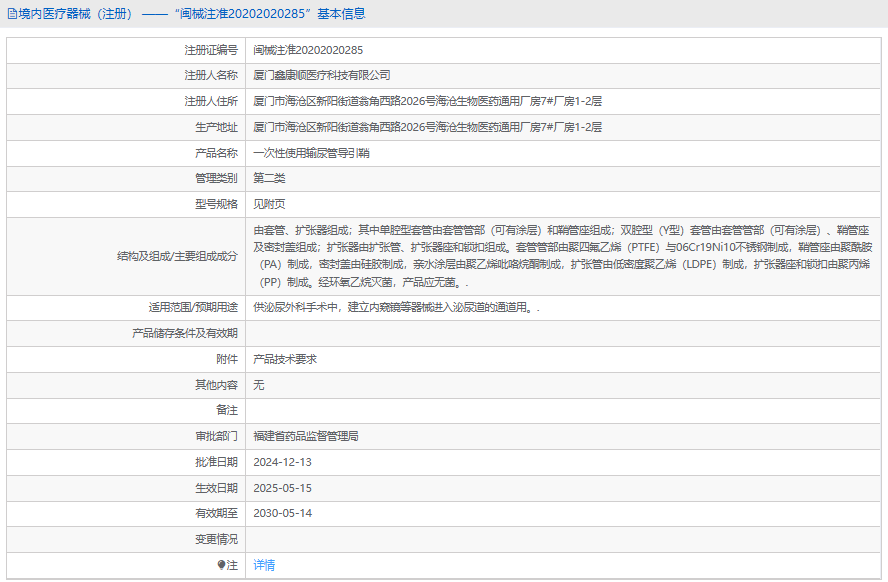Image resolution: width=888 pixels, height=582 pixels.
Task: Click the lightbulb icon next to 注
Action: [221, 565]
